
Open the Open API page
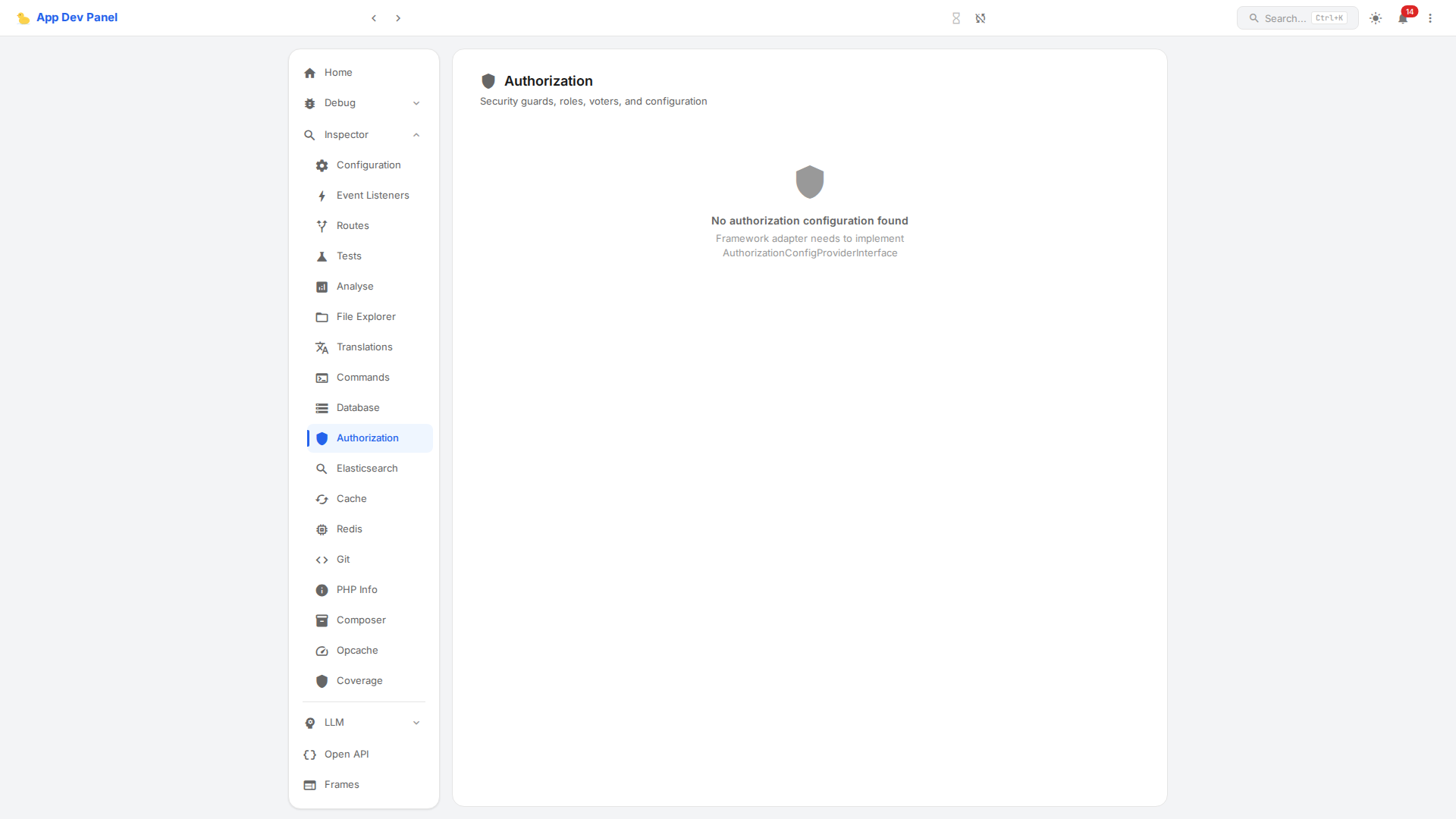click(x=346, y=754)
